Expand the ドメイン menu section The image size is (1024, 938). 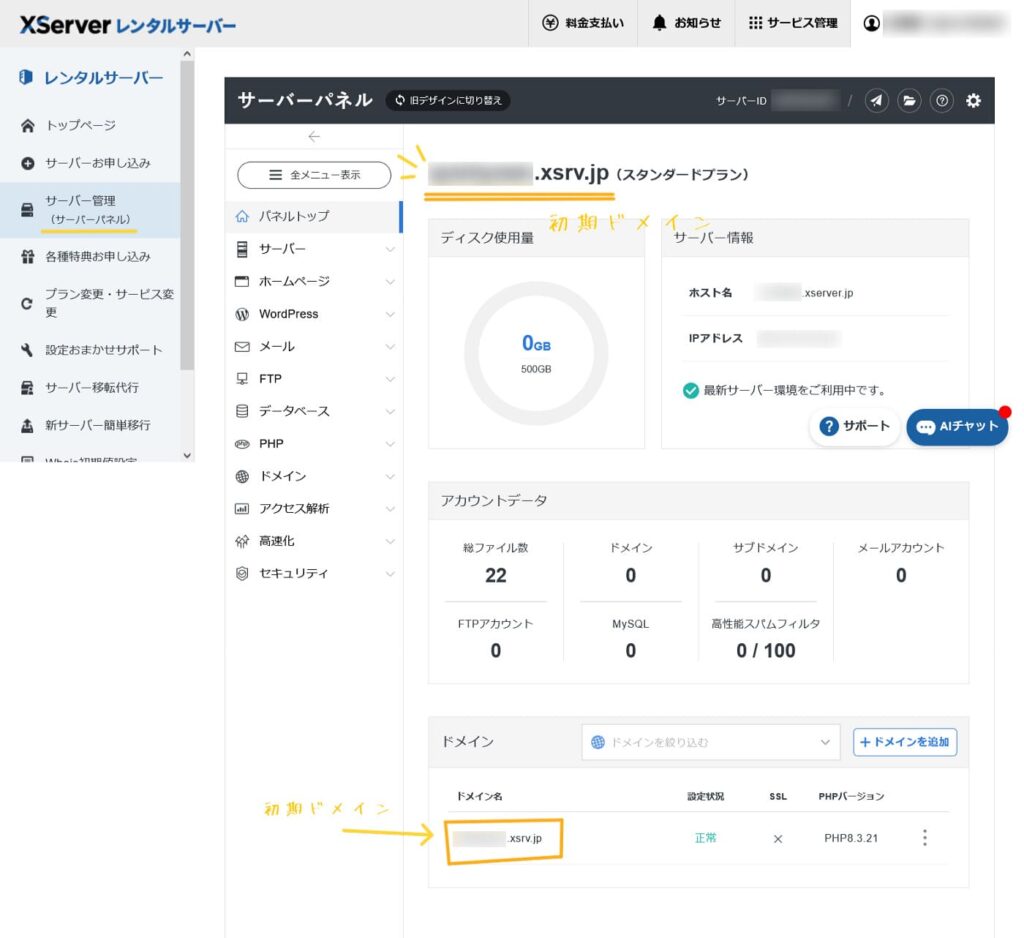click(313, 476)
